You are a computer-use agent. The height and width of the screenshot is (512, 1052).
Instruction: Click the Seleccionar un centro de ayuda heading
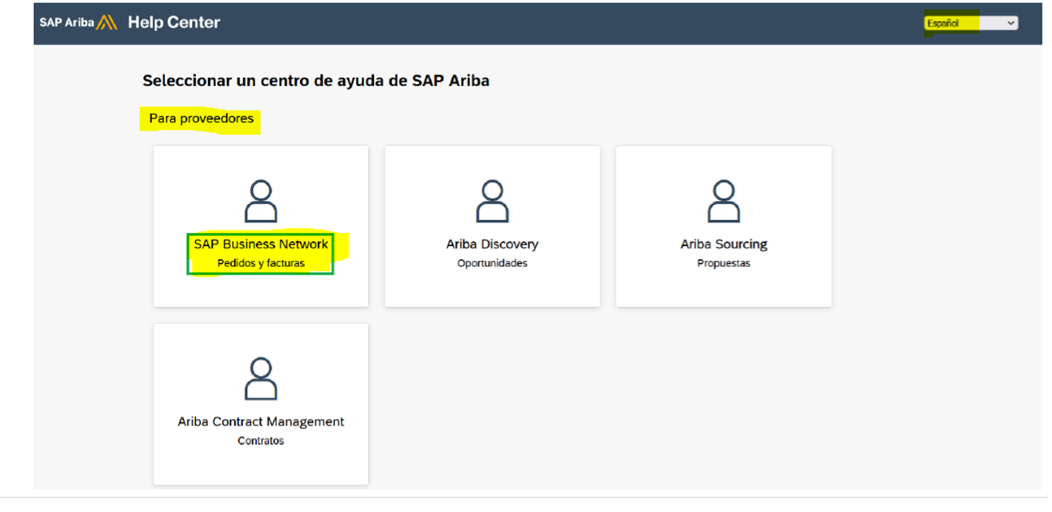click(316, 82)
